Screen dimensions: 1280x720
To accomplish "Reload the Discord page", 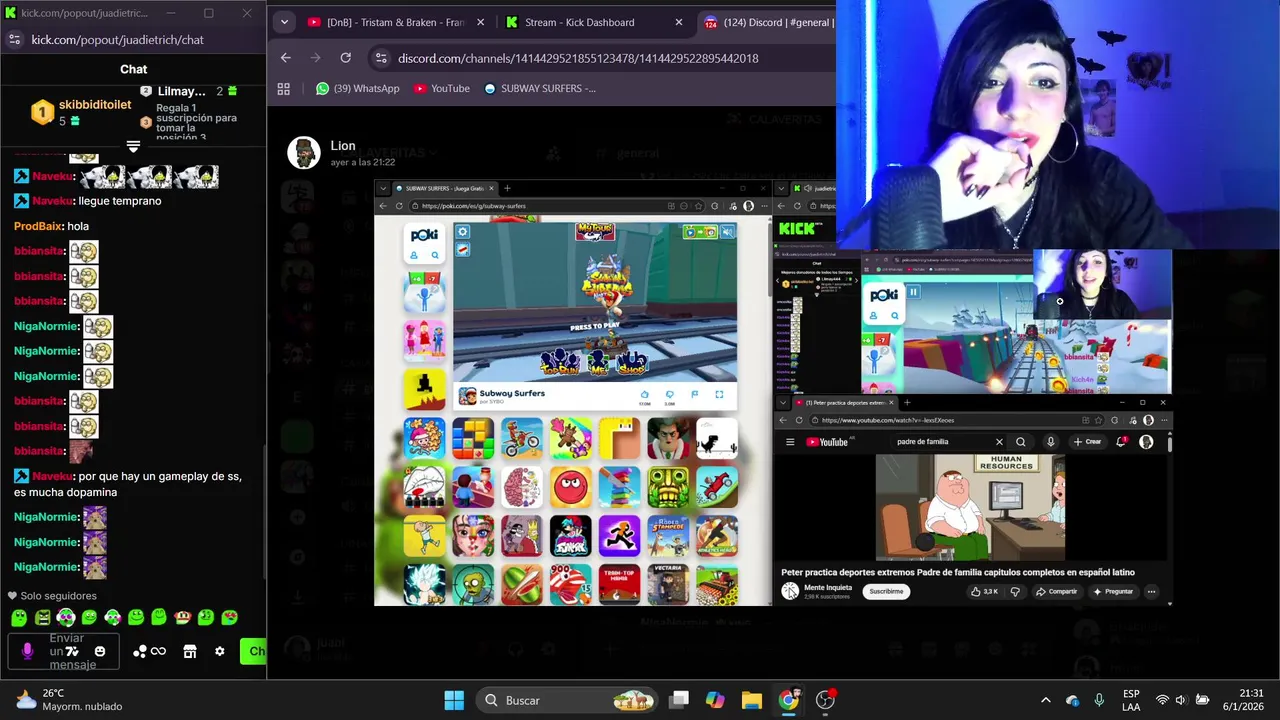I will pyautogui.click(x=345, y=58).
